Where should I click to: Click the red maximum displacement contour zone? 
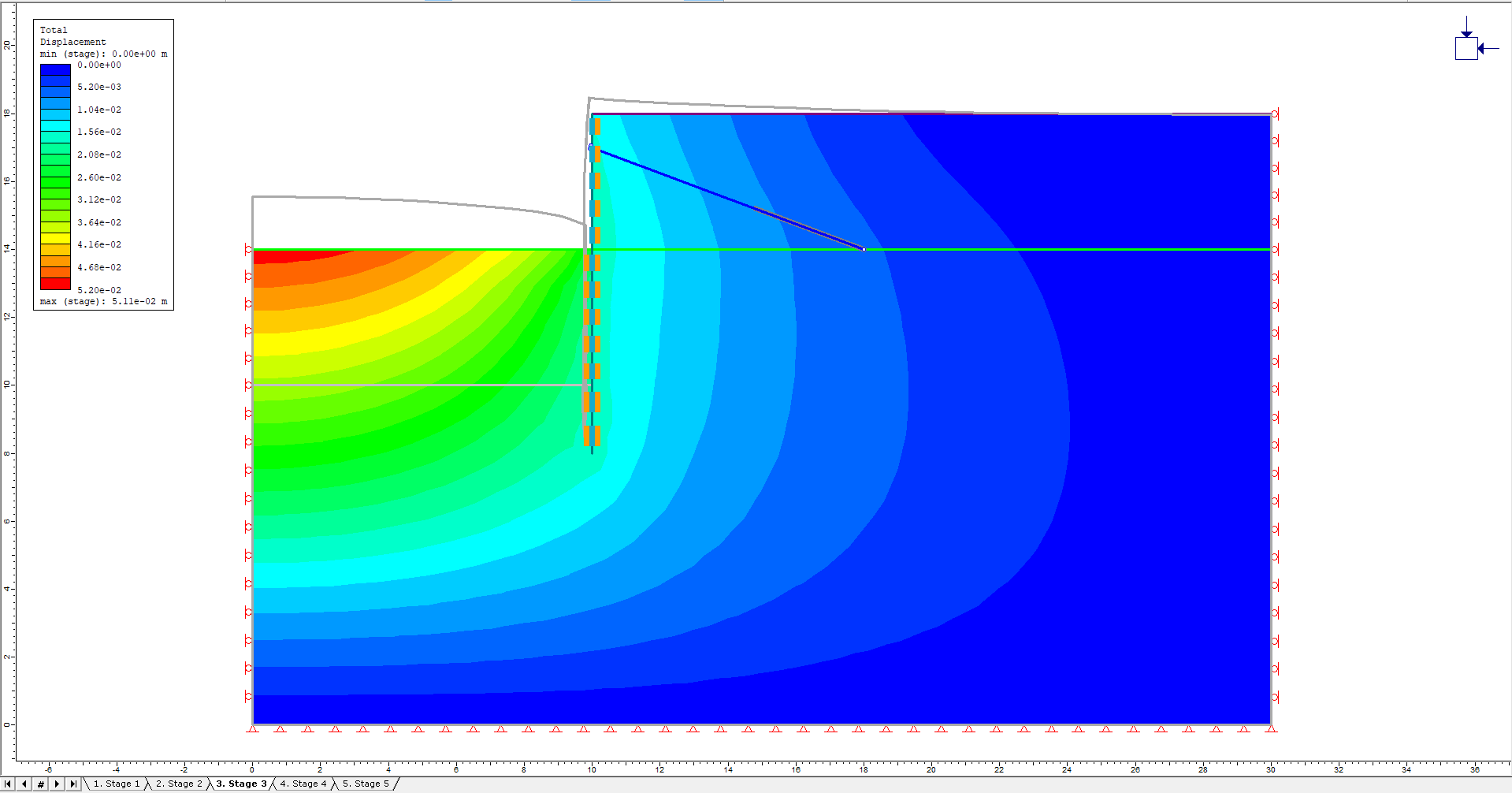[292, 255]
